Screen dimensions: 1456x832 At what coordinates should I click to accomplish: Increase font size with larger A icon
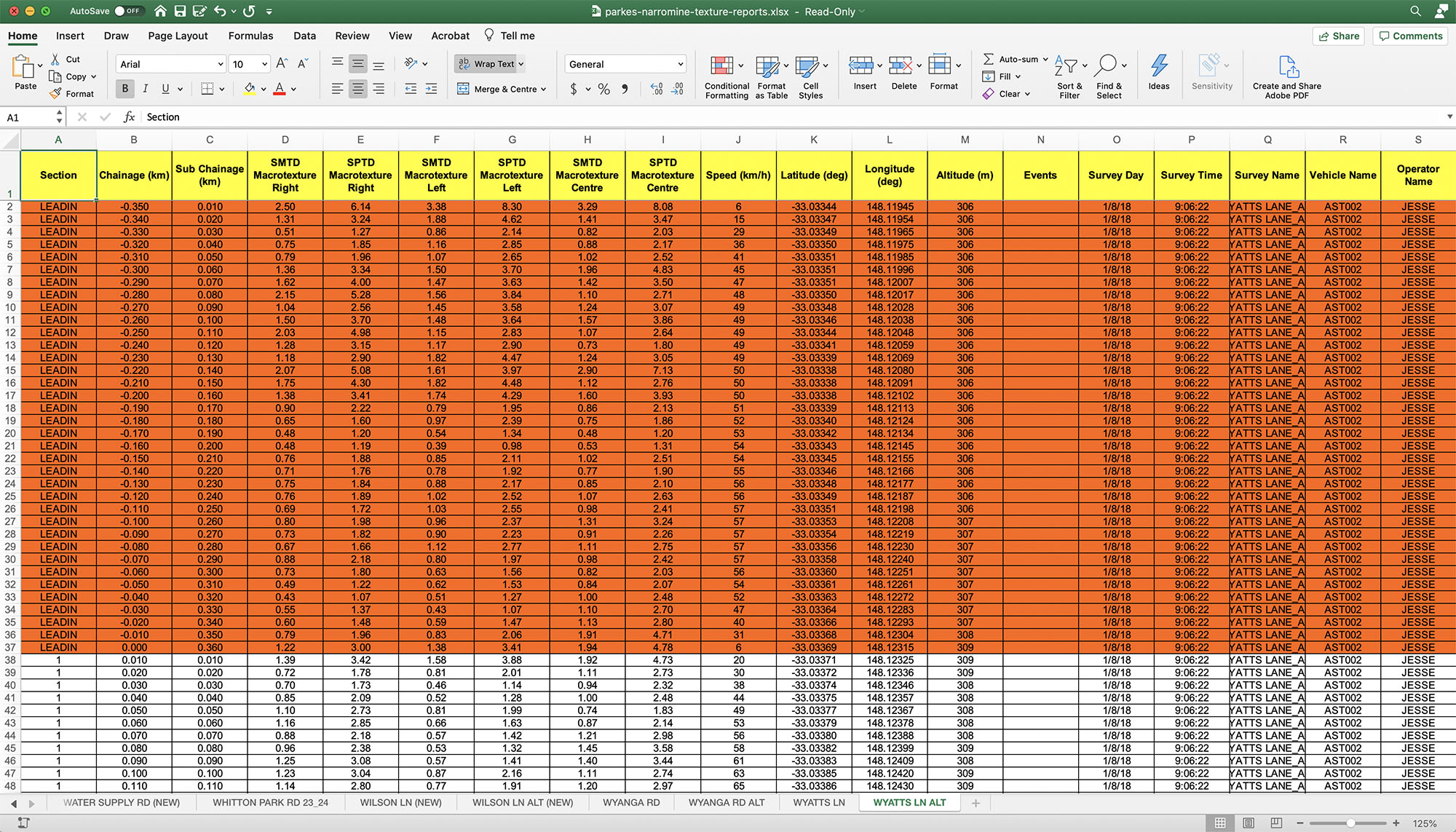[282, 64]
